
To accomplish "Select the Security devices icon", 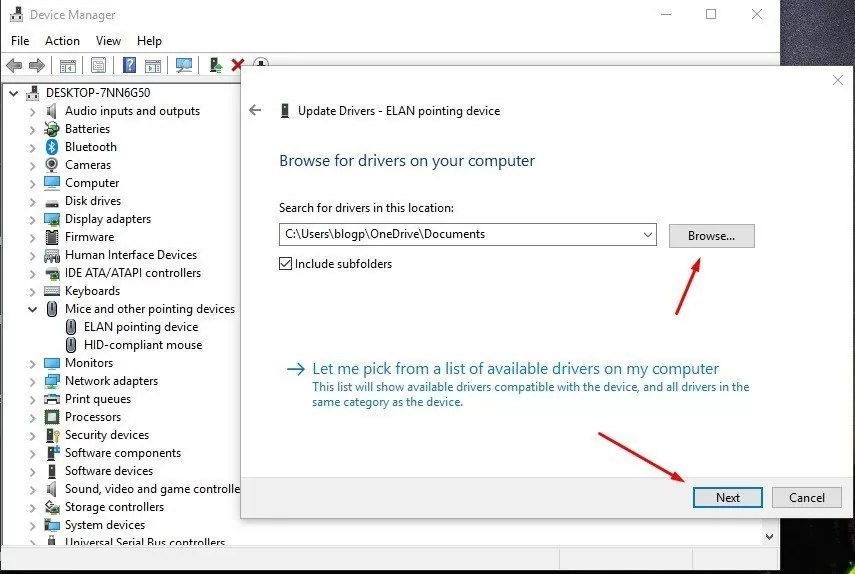I will pyautogui.click(x=52, y=435).
